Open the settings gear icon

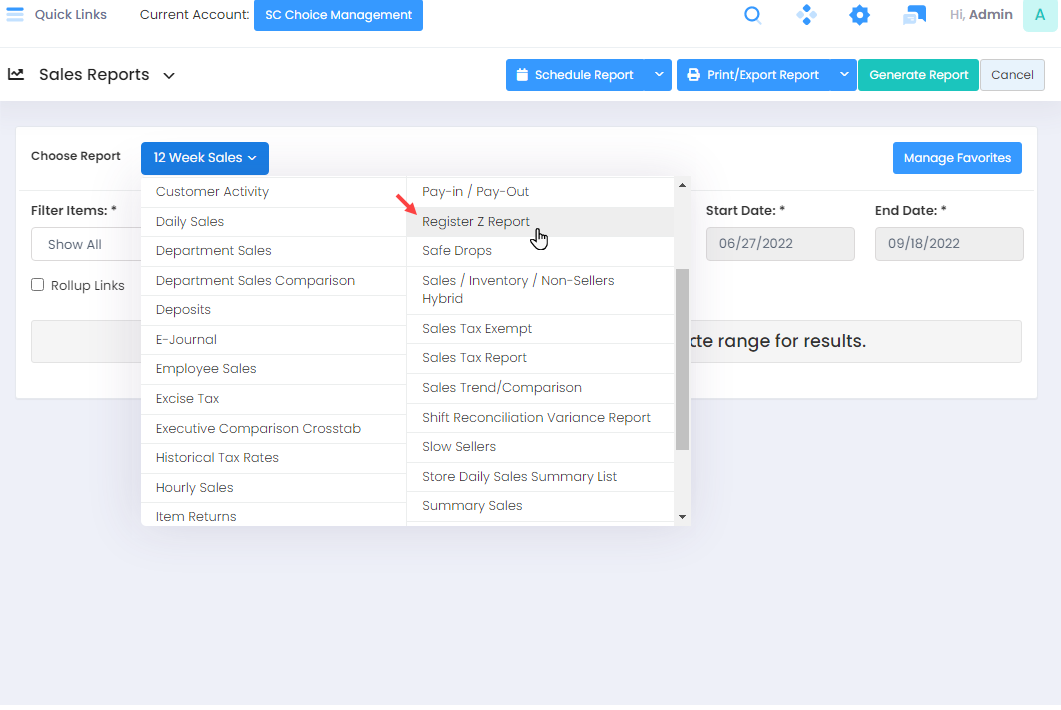pyautogui.click(x=859, y=15)
